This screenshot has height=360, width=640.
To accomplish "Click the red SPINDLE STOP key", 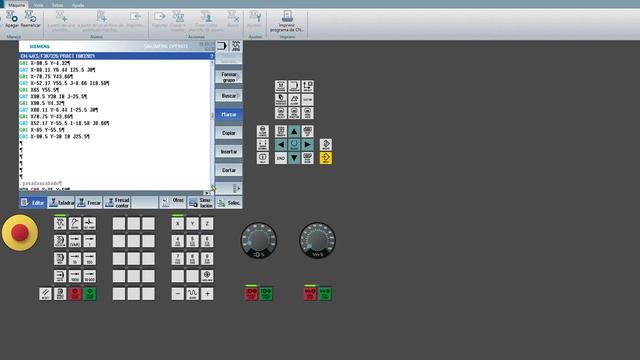I will click(251, 293).
